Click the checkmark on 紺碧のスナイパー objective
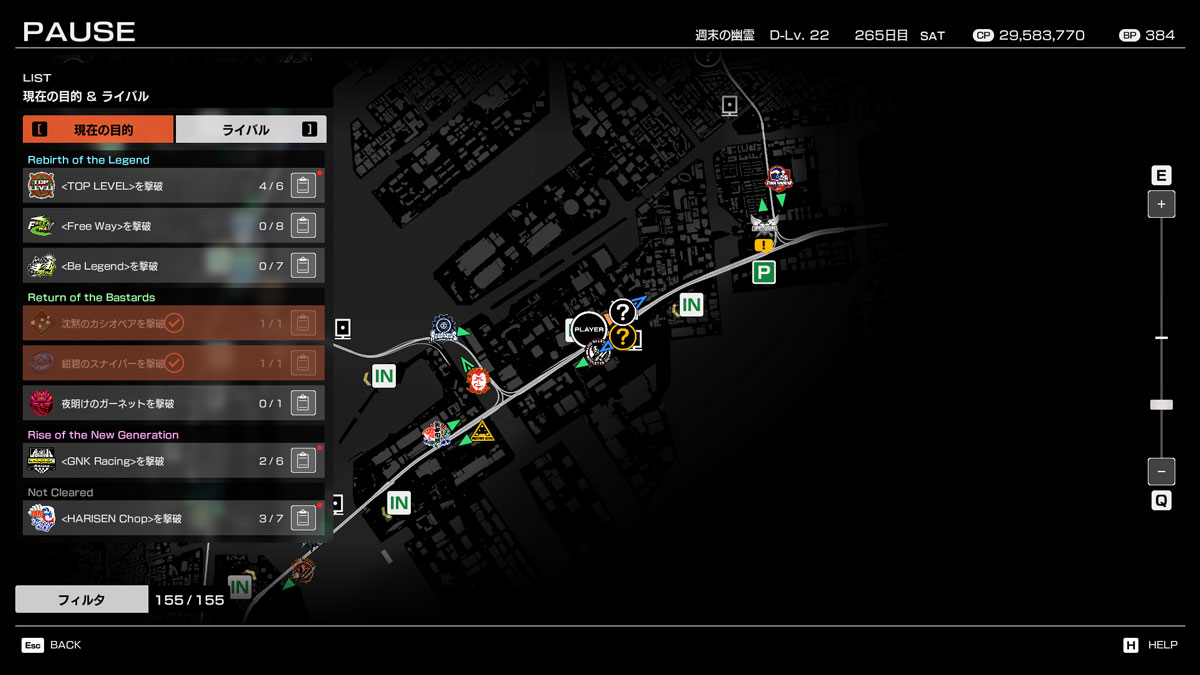Screen dimensions: 1200x675 pyautogui.click(x=174, y=363)
